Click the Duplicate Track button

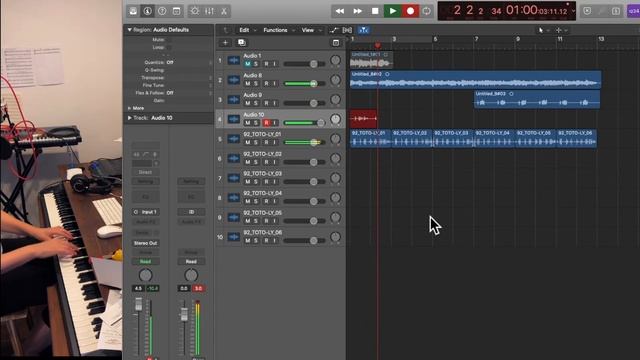pos(241,42)
